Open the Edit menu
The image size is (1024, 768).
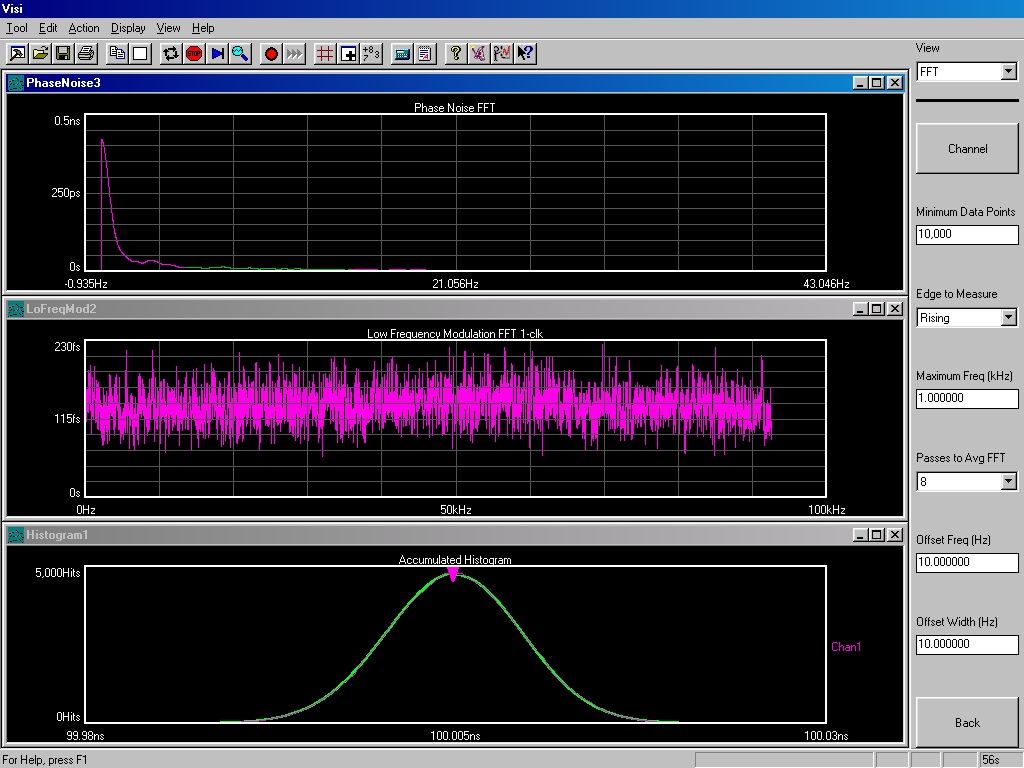[48, 28]
